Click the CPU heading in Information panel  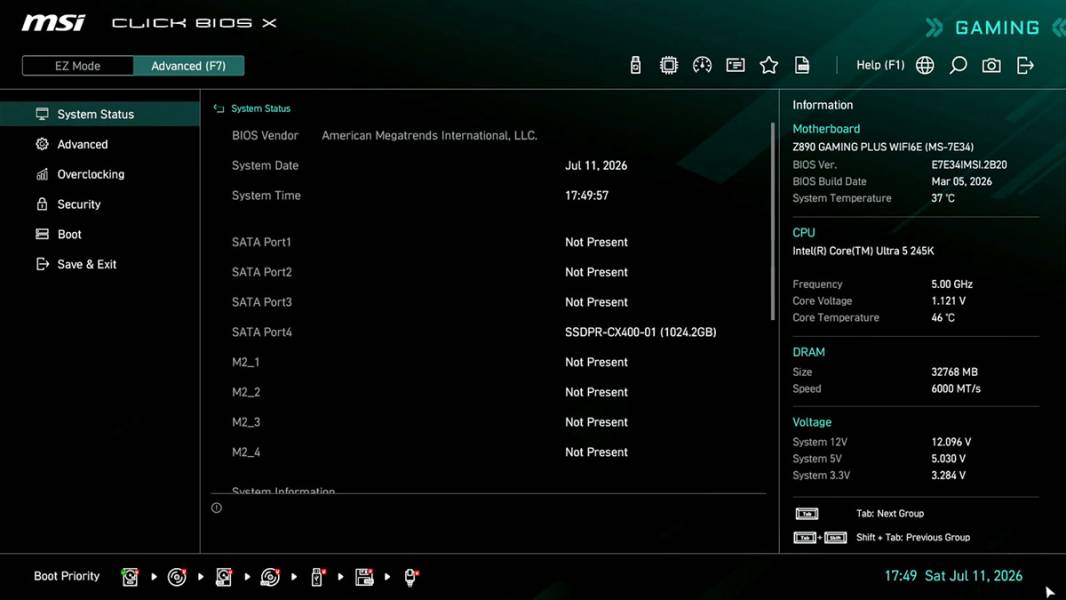[x=804, y=232]
